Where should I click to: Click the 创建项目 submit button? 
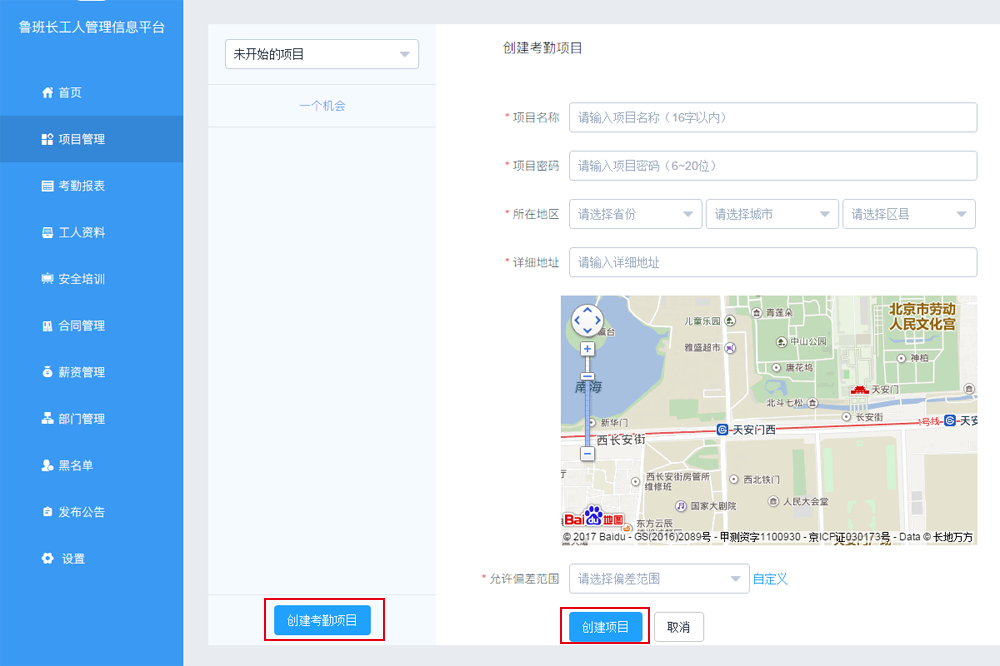[606, 626]
